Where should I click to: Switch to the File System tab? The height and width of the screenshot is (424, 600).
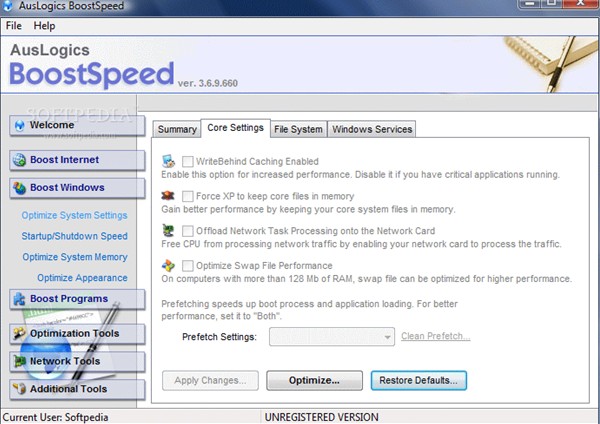point(298,129)
